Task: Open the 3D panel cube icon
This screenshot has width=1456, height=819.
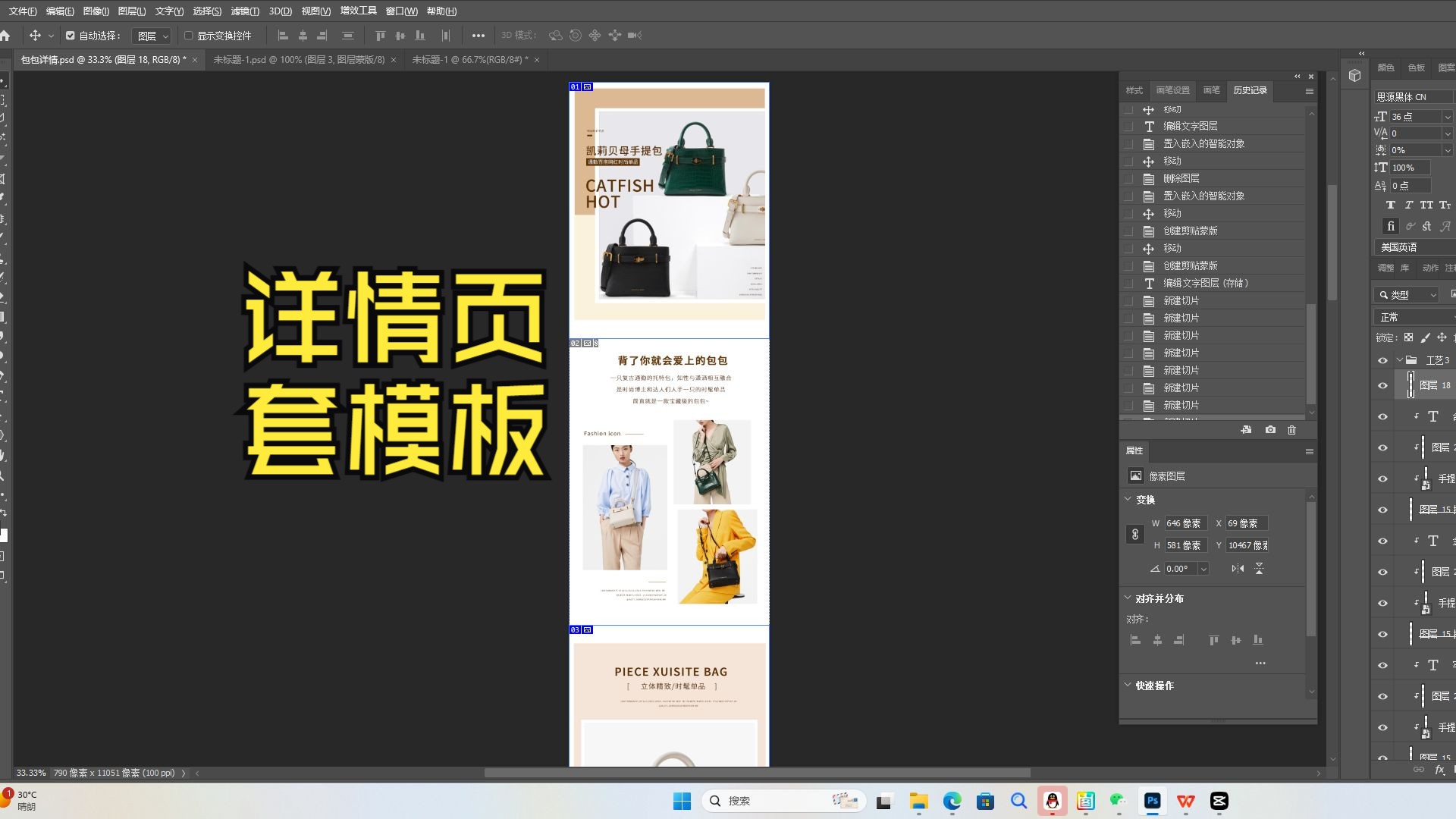Action: (1355, 75)
